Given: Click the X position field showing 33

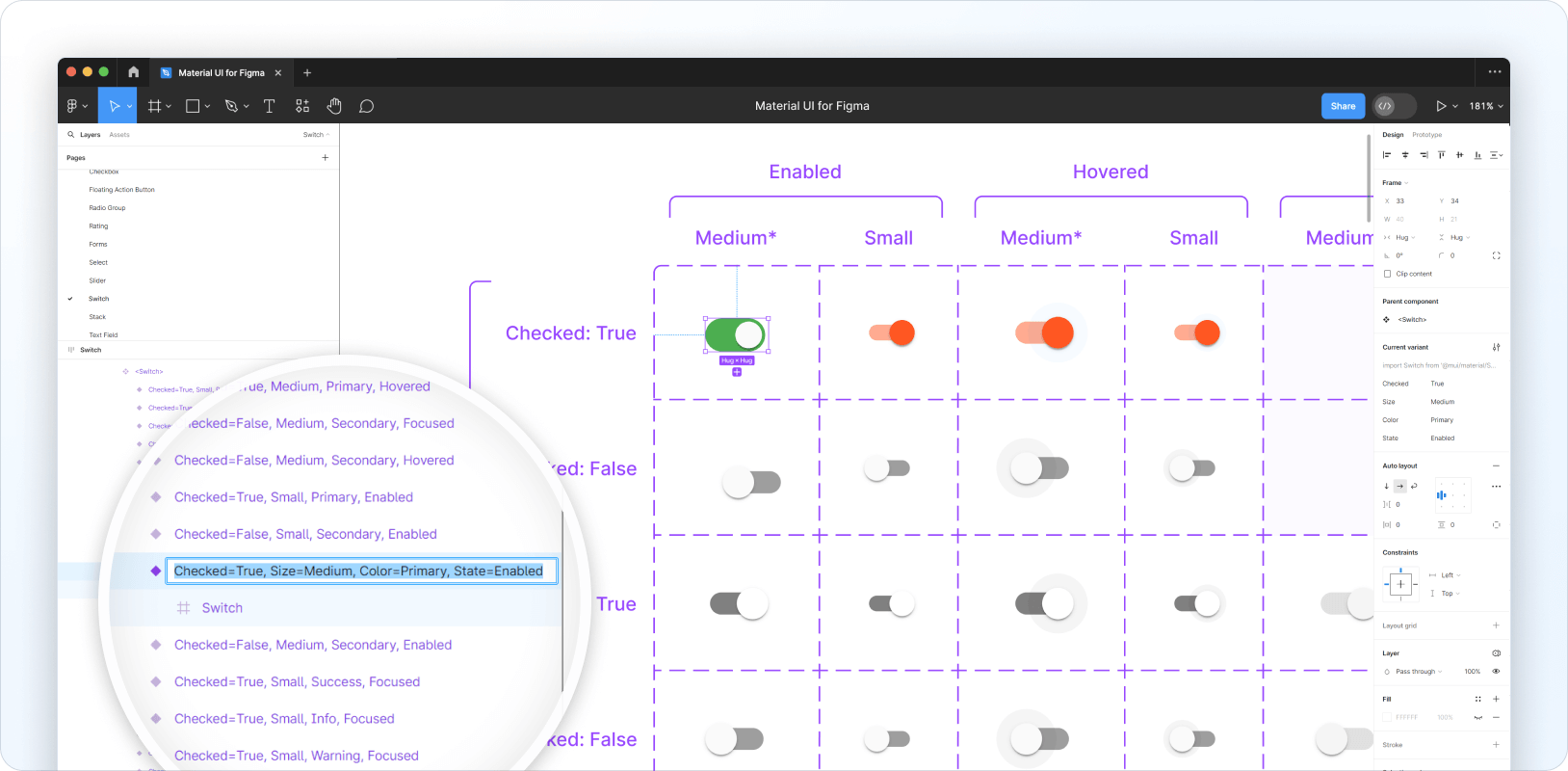Looking at the screenshot, I should pos(1400,201).
